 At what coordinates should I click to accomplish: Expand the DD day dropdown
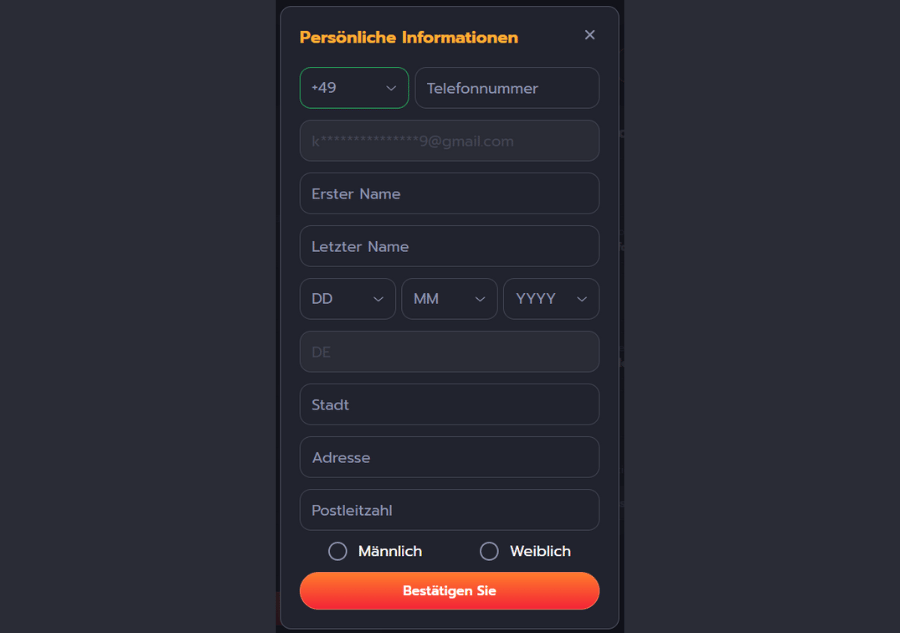tap(348, 299)
